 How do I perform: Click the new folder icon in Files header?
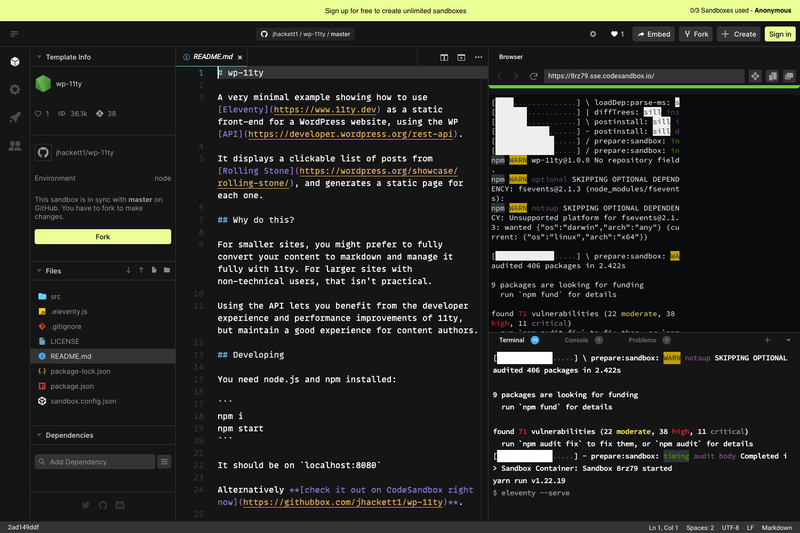tap(167, 270)
